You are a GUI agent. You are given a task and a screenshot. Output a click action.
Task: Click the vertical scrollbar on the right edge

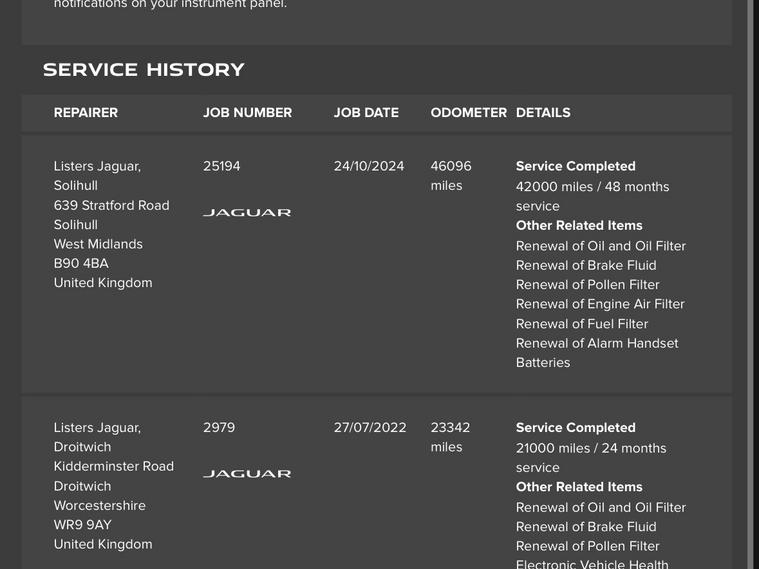pos(751,284)
